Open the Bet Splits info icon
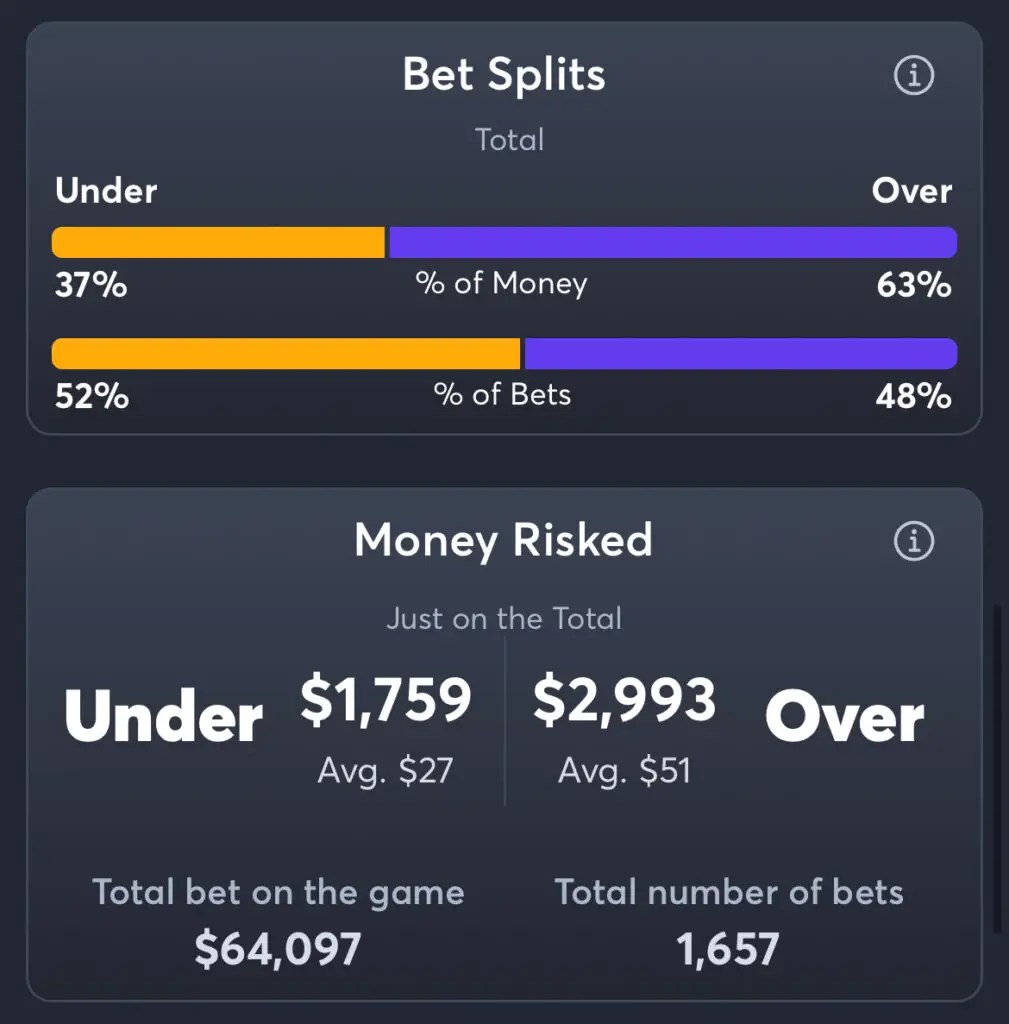Viewport: 1009px width, 1024px height. pyautogui.click(x=913, y=76)
